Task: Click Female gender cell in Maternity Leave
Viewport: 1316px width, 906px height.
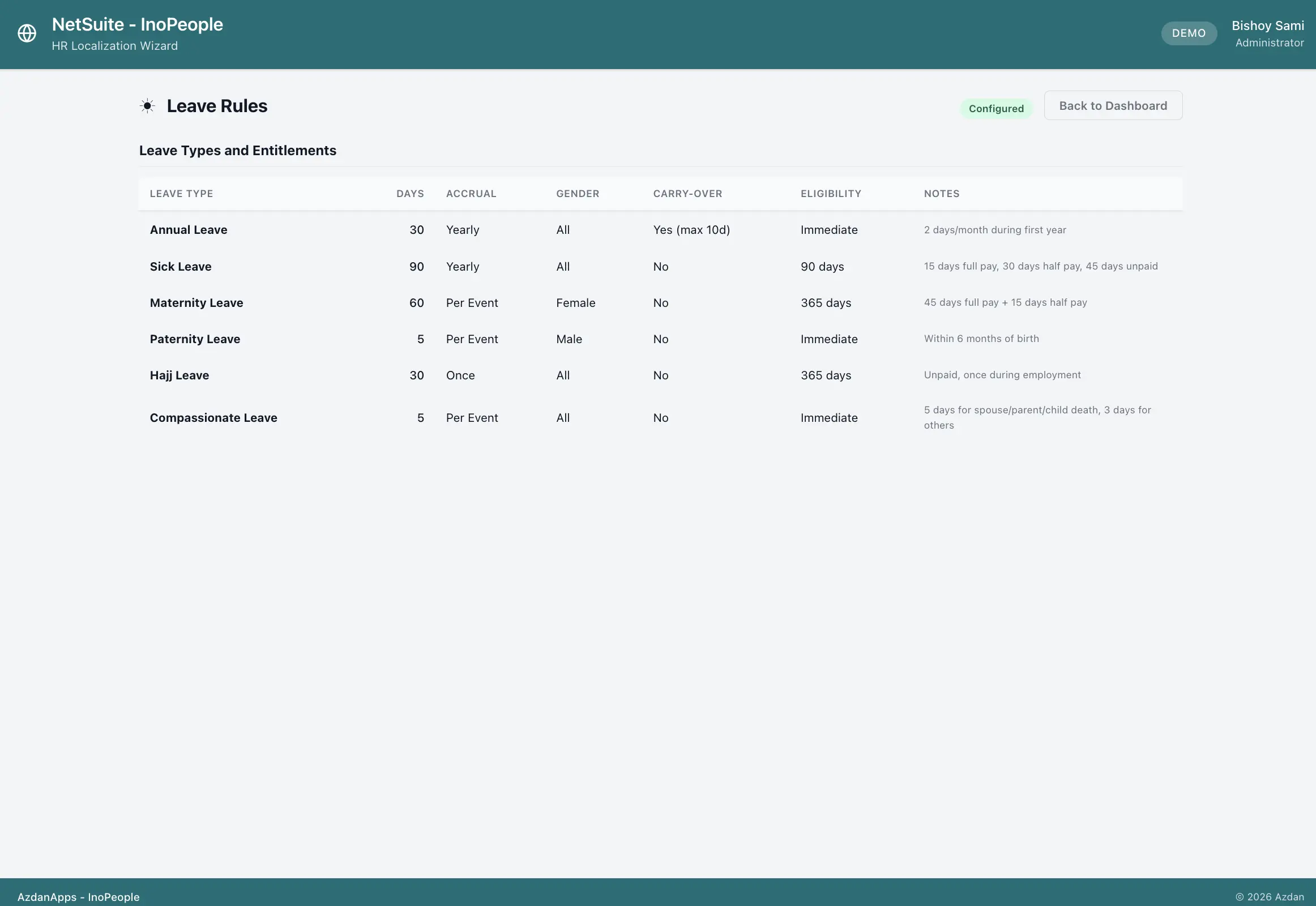Action: pyautogui.click(x=576, y=302)
